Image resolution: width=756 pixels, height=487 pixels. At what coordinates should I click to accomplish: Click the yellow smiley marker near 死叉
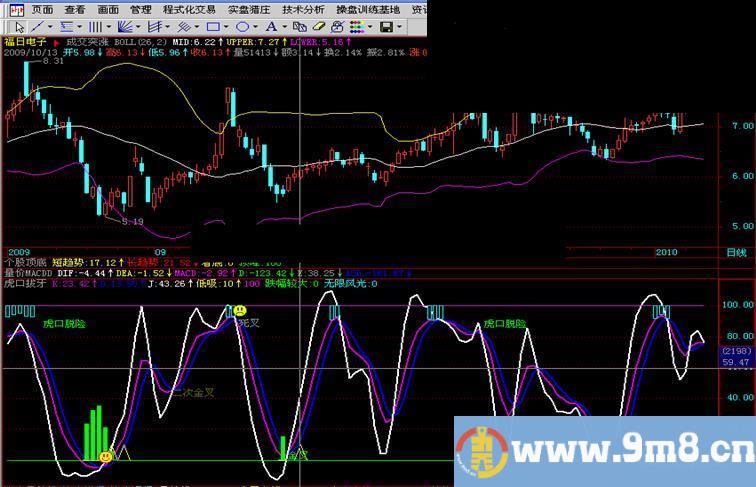pos(240,311)
